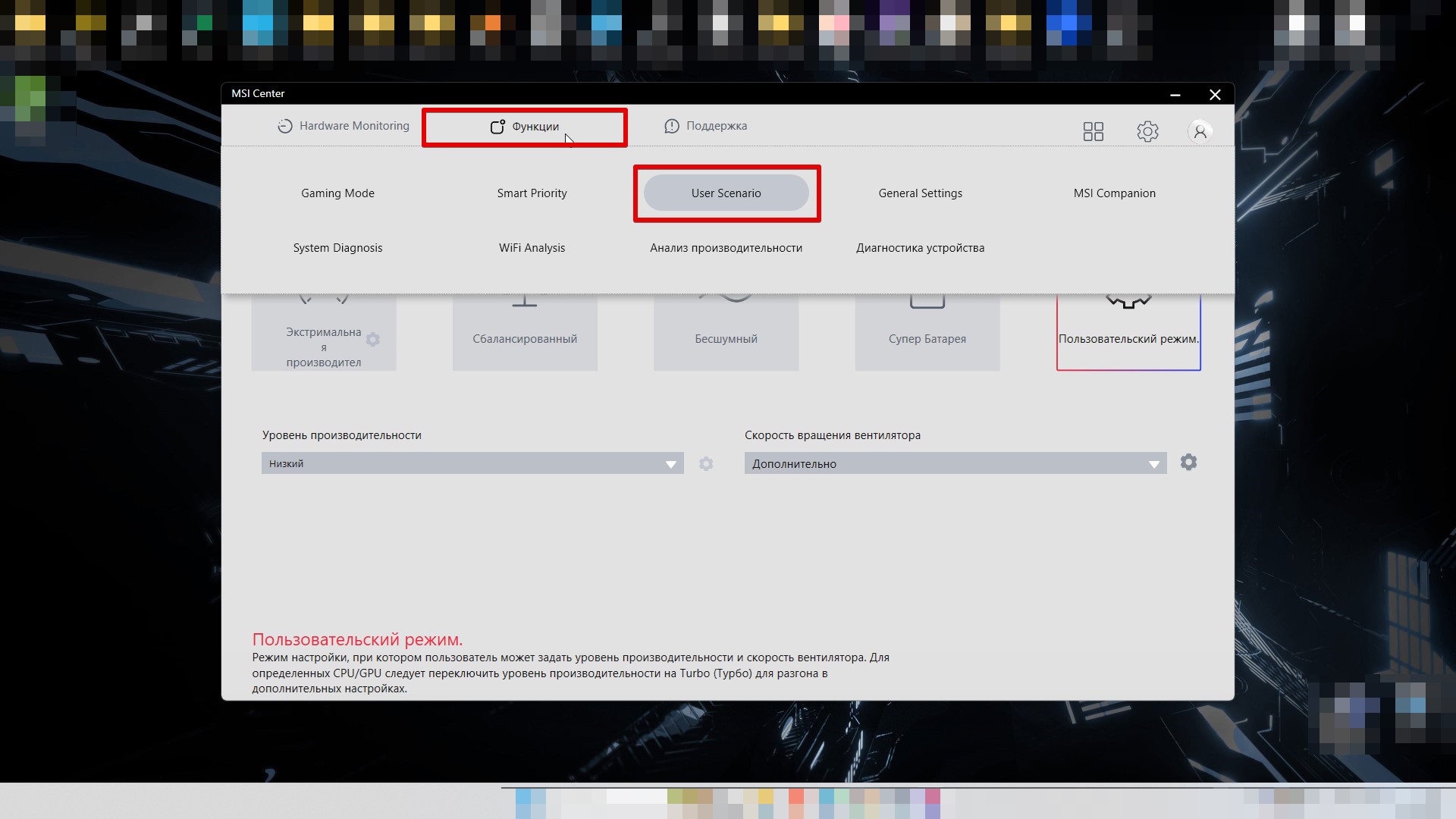Open WiFi Analysis feature

pyautogui.click(x=532, y=248)
